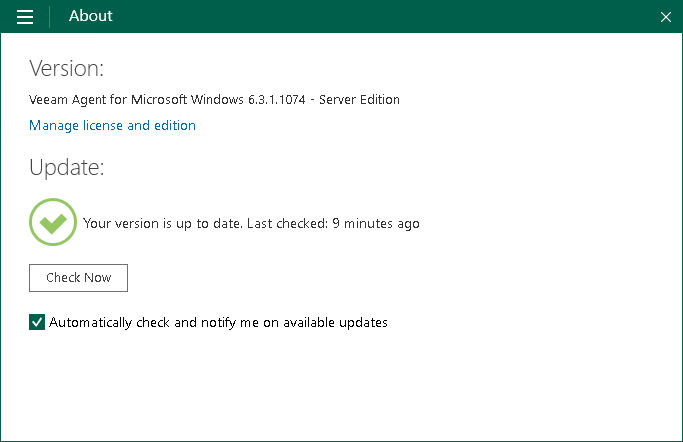This screenshot has width=683, height=442.
Task: Open the hamburger menu
Action: [25, 17]
